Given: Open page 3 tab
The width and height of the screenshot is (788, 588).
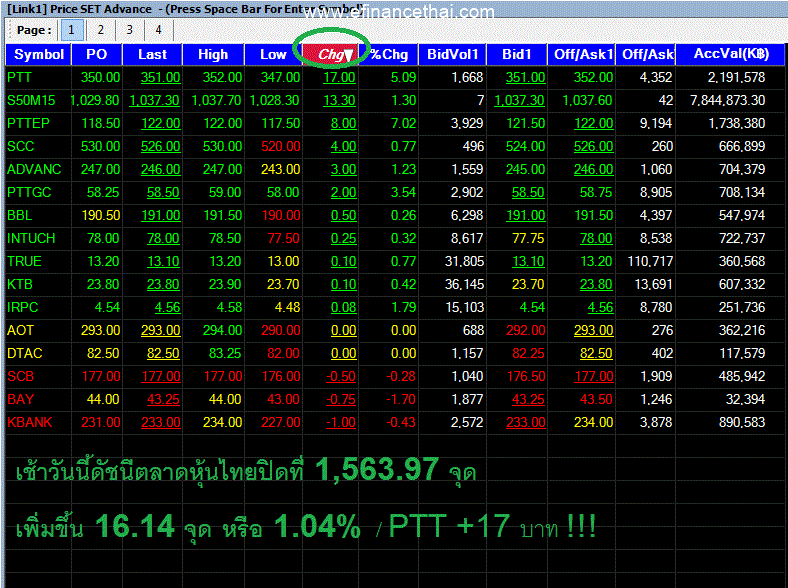Looking at the screenshot, I should click(x=130, y=30).
